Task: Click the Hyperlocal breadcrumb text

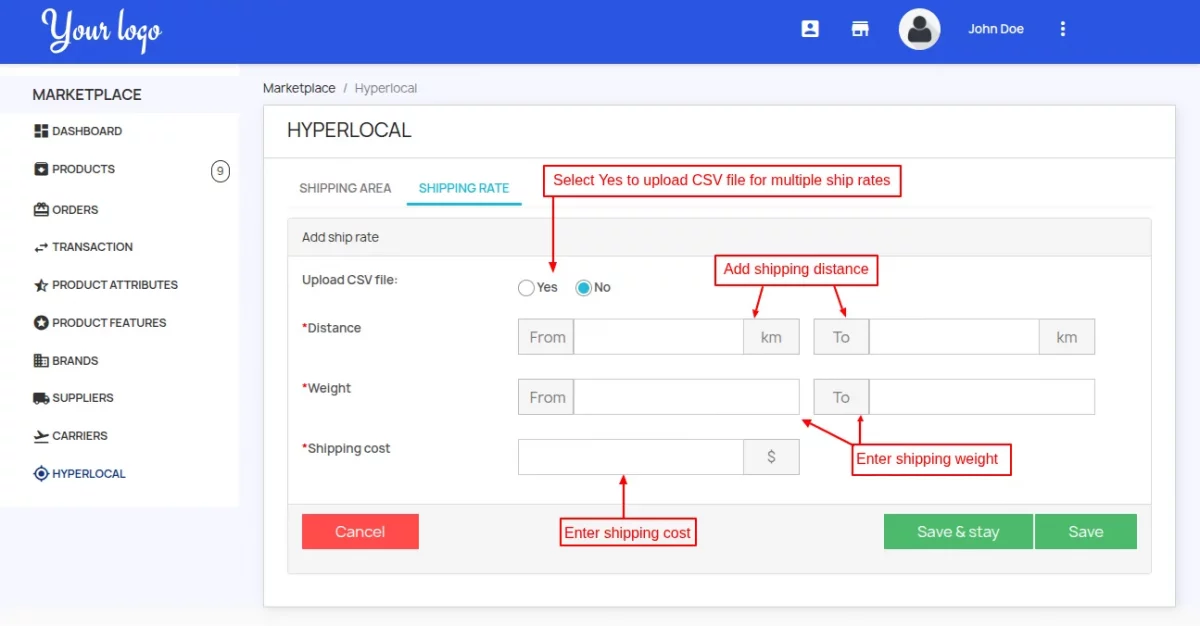Action: [386, 88]
